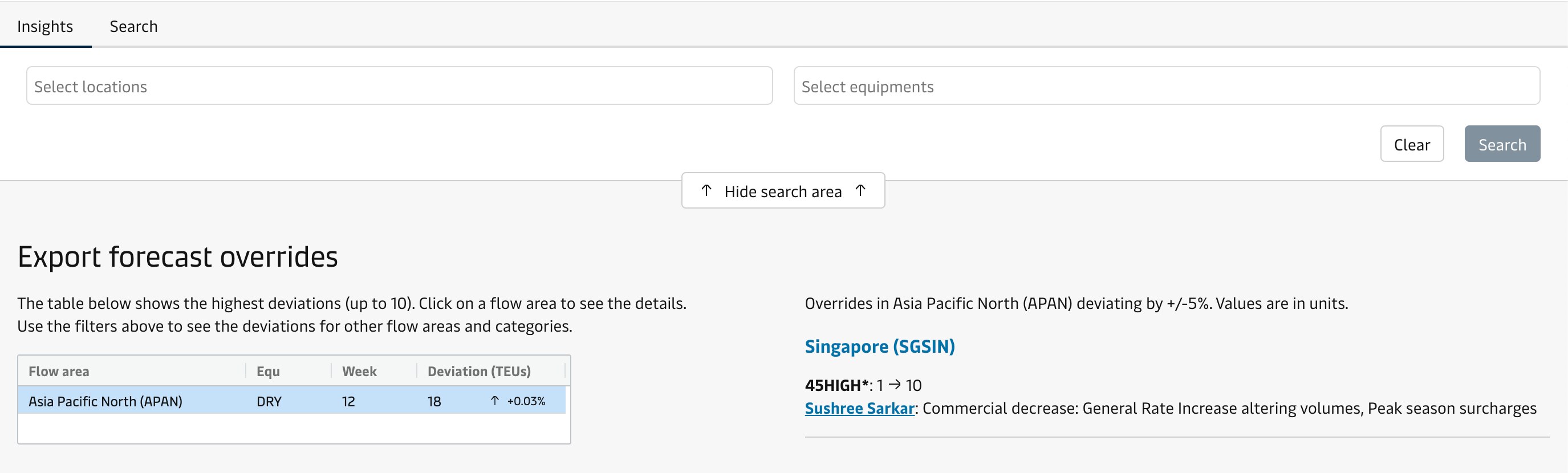Click the up-arrow icon next to +0.03%
The image size is (1568, 473).
[495, 401]
